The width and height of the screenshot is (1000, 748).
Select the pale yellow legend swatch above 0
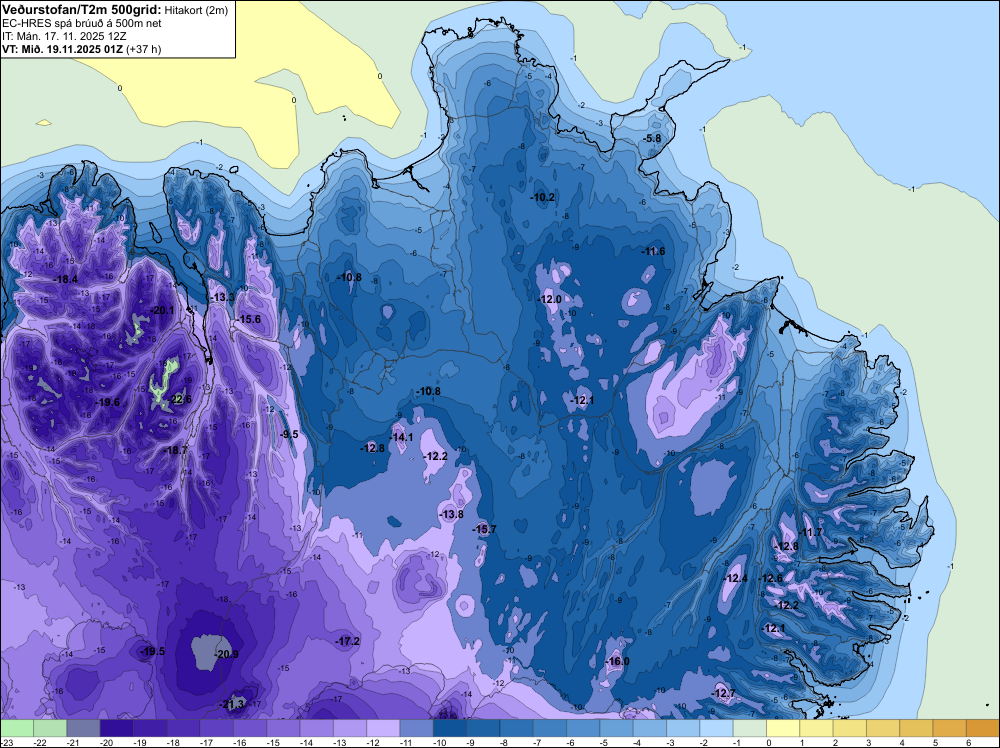coord(783,728)
